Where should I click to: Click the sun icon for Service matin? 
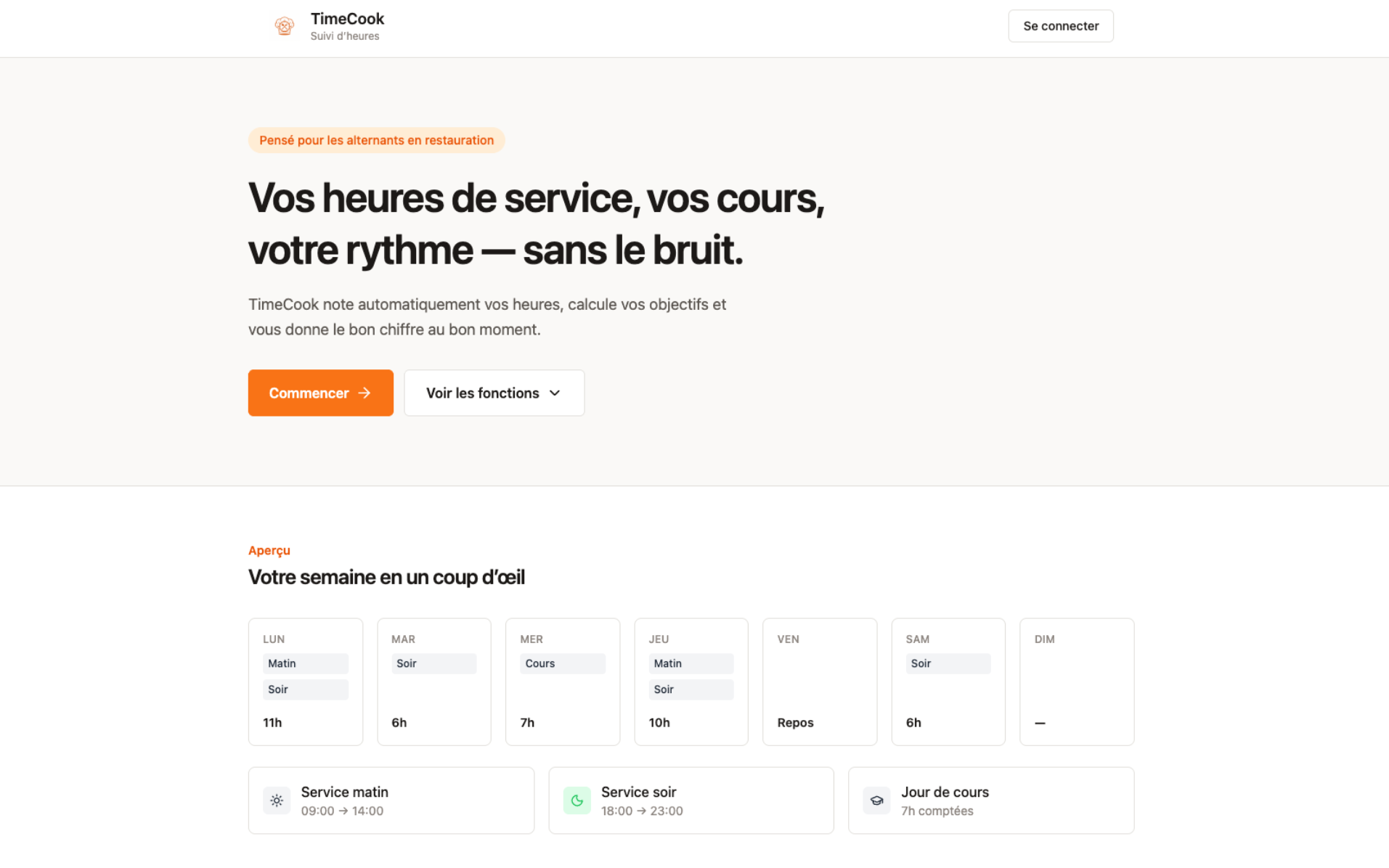[277, 801]
